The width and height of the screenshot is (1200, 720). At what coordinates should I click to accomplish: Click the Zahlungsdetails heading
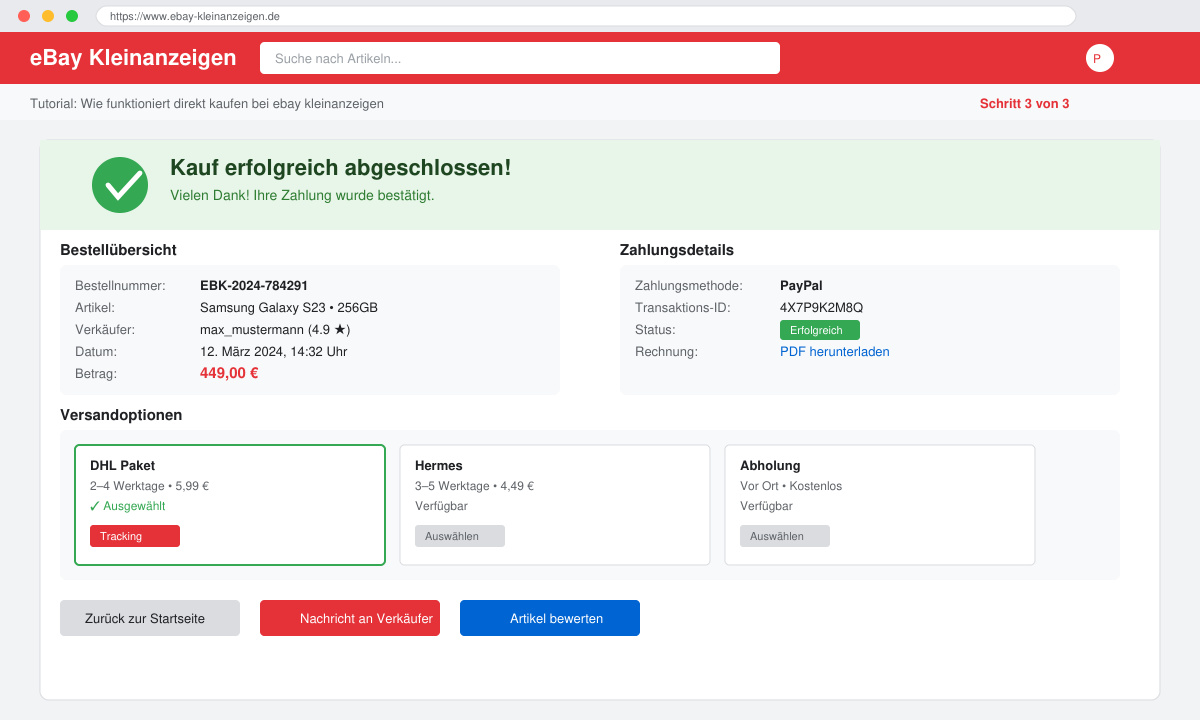pyautogui.click(x=677, y=250)
